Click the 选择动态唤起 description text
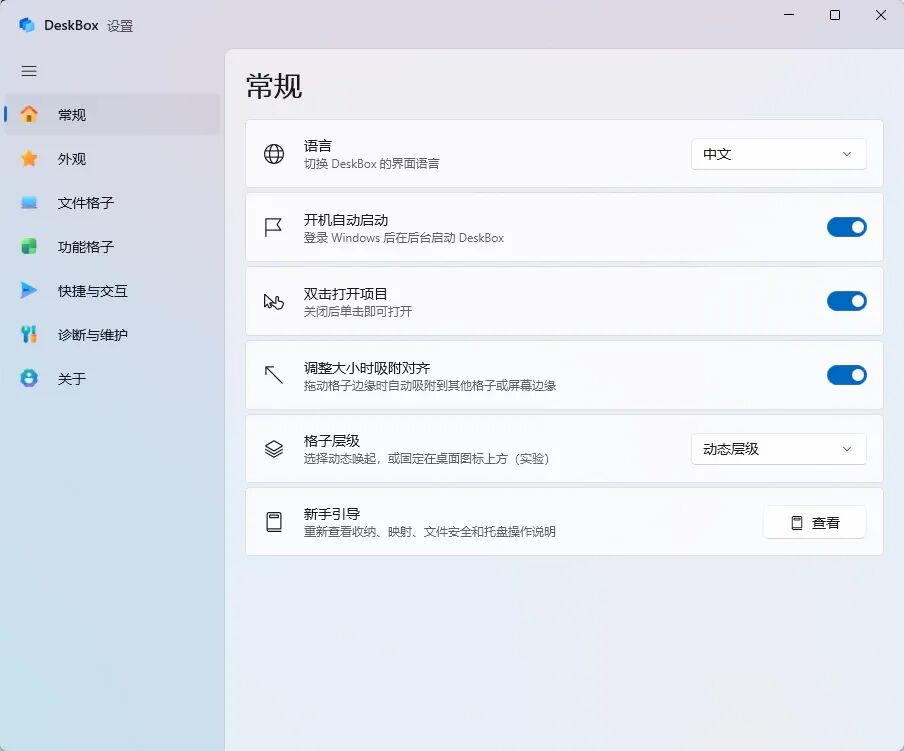Viewport: 904px width, 751px height. [x=427, y=459]
